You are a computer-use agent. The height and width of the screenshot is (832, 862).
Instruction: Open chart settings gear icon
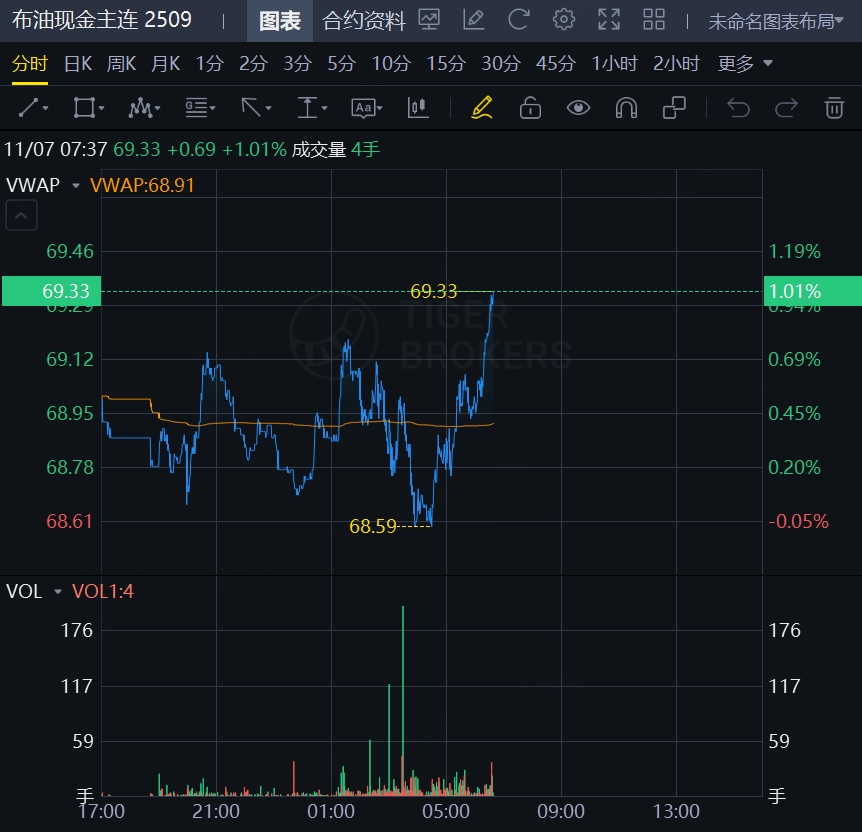564,19
